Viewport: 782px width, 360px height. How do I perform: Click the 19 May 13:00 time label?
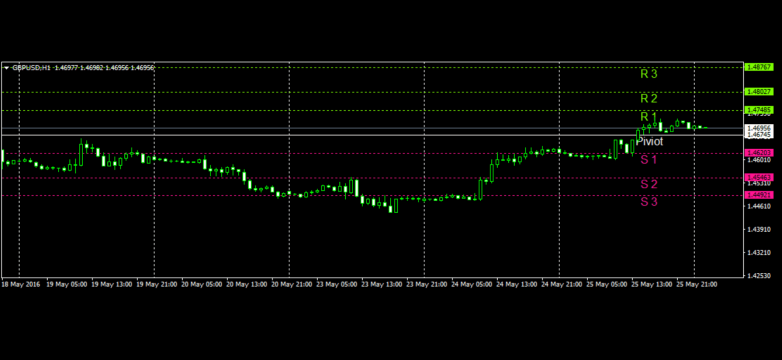click(112, 284)
